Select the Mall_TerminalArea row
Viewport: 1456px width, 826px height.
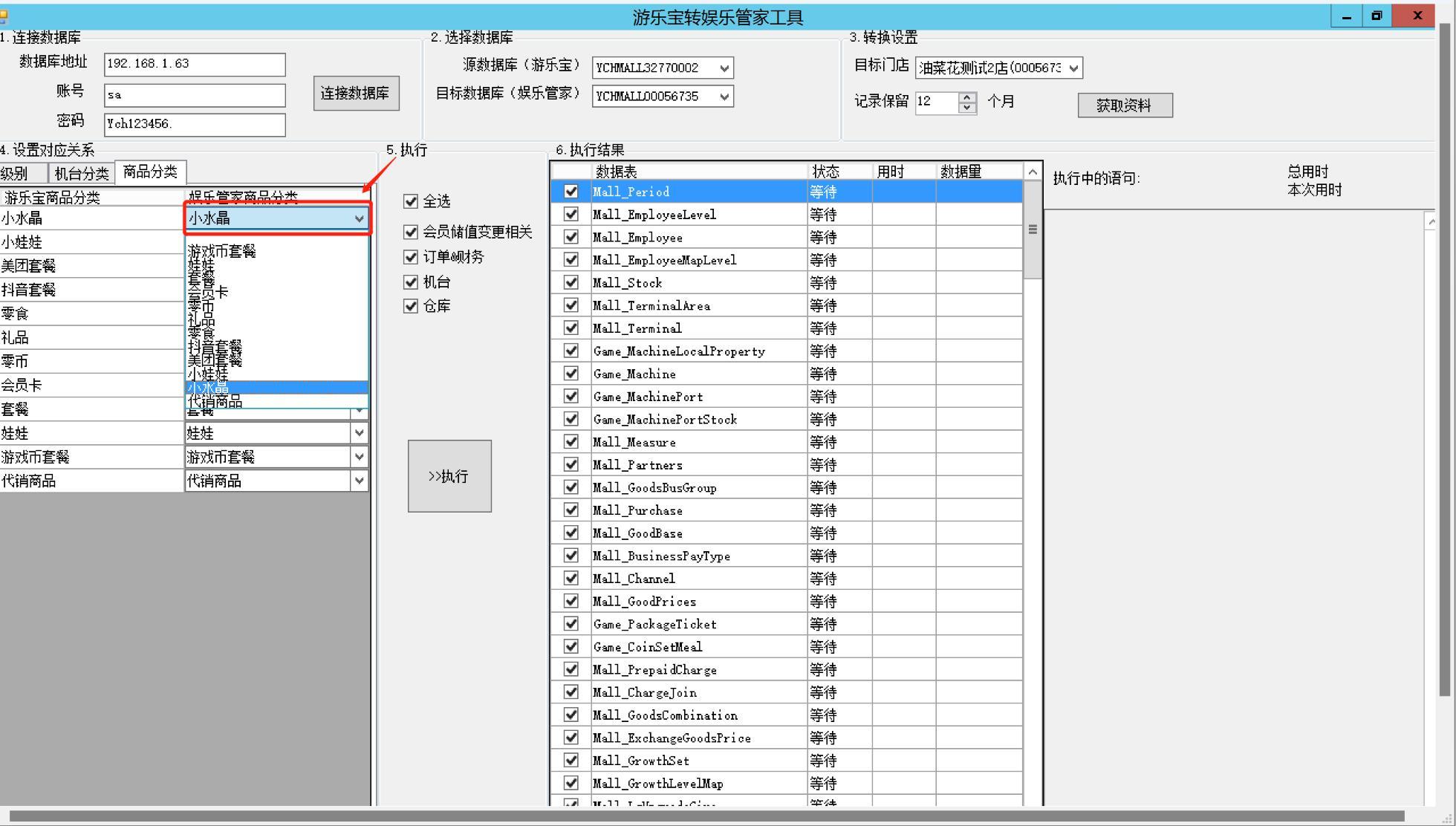(x=787, y=305)
